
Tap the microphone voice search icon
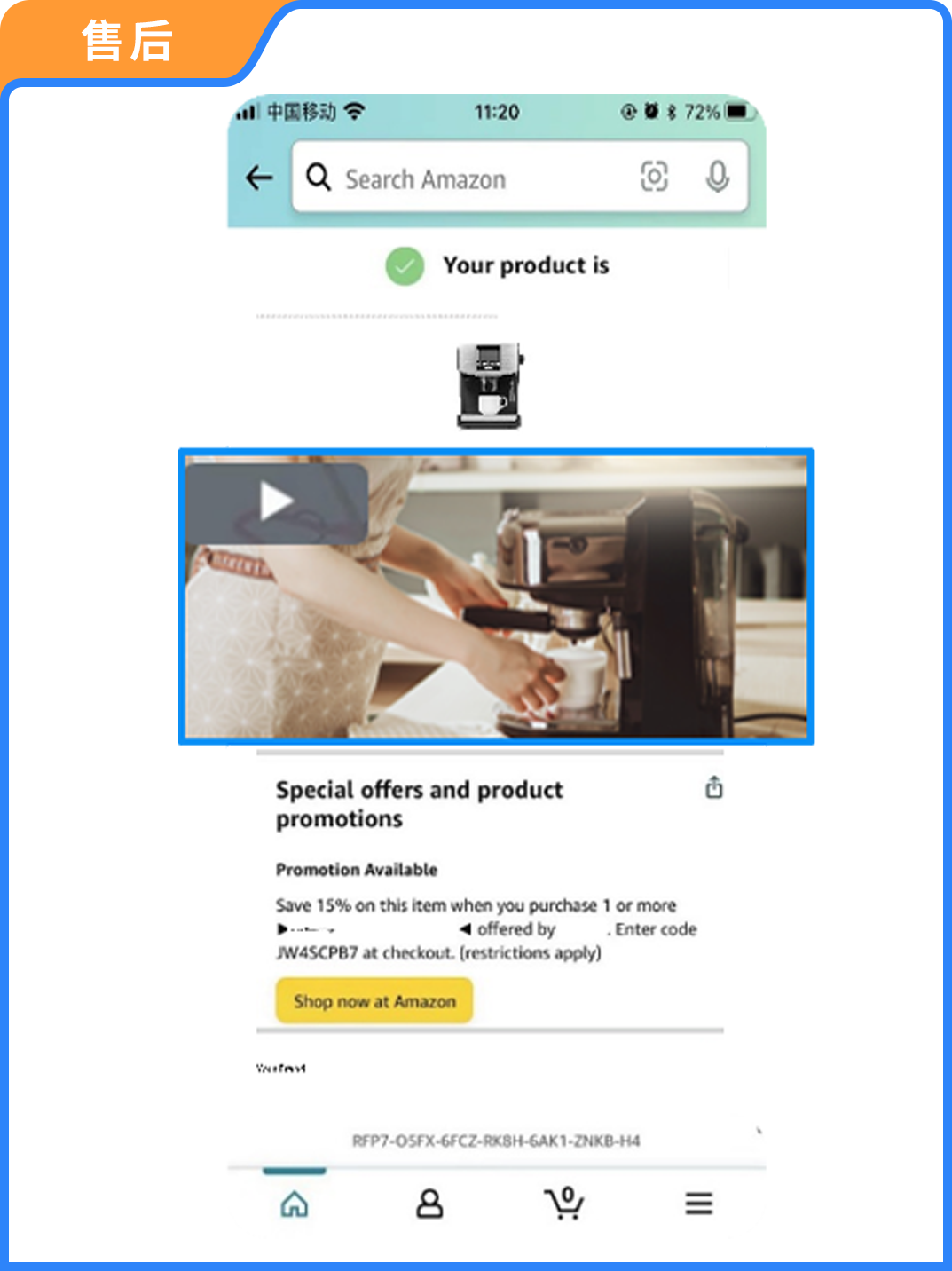pyautogui.click(x=717, y=177)
